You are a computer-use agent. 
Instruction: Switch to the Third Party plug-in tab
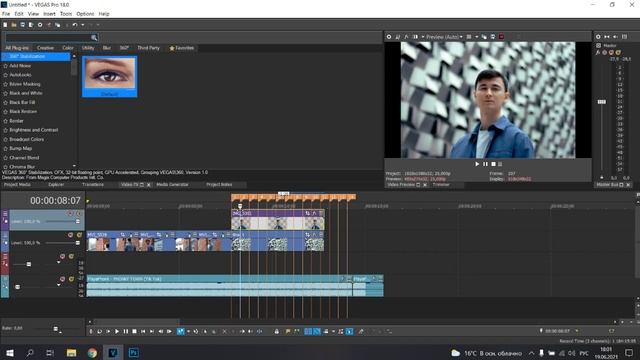click(148, 48)
